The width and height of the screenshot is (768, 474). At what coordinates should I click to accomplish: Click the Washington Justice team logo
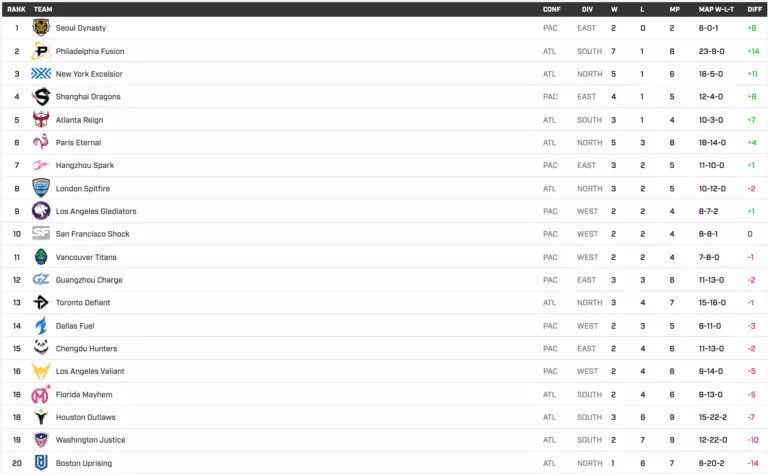coord(41,439)
